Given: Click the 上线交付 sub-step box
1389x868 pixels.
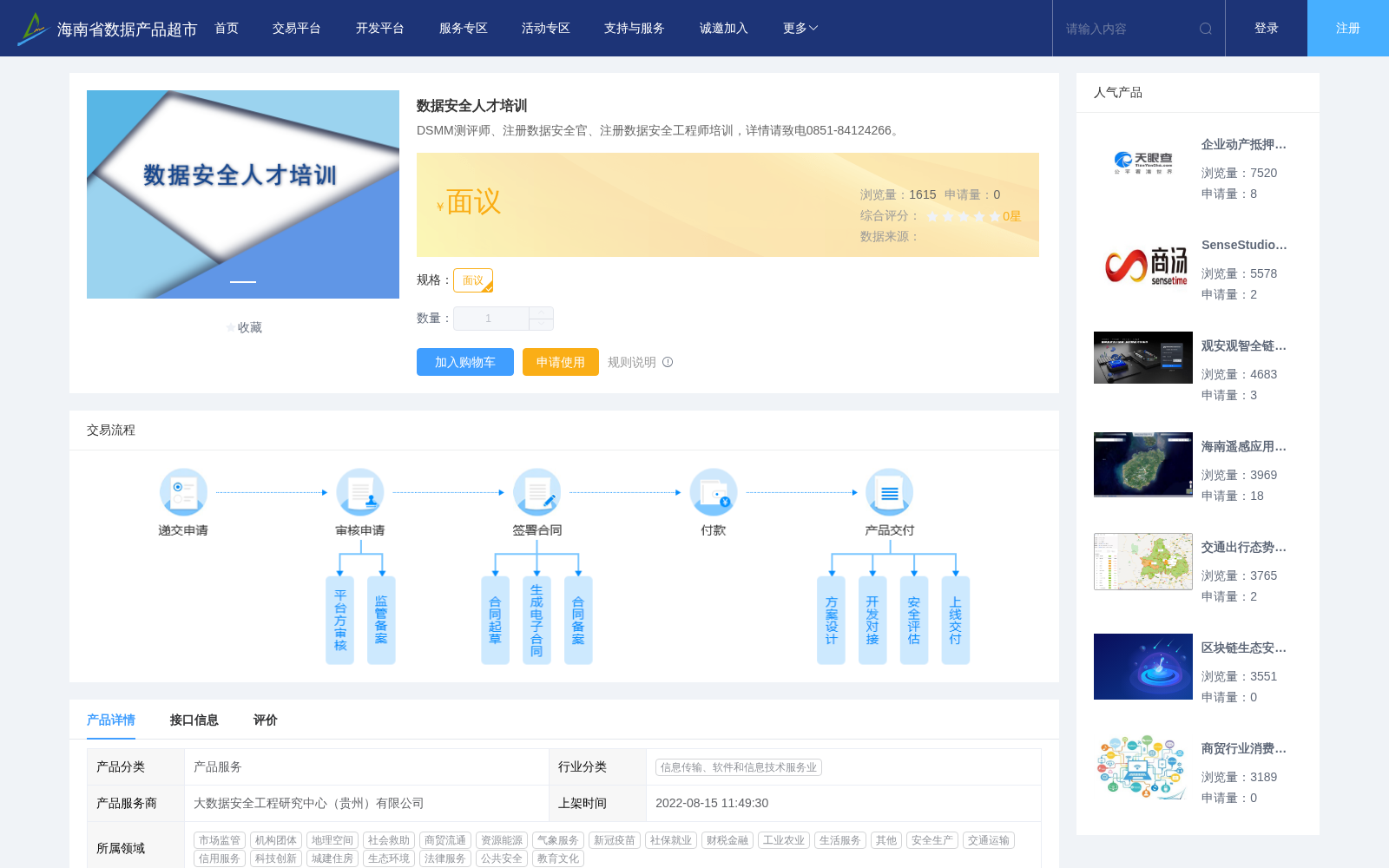Looking at the screenshot, I should point(955,621).
